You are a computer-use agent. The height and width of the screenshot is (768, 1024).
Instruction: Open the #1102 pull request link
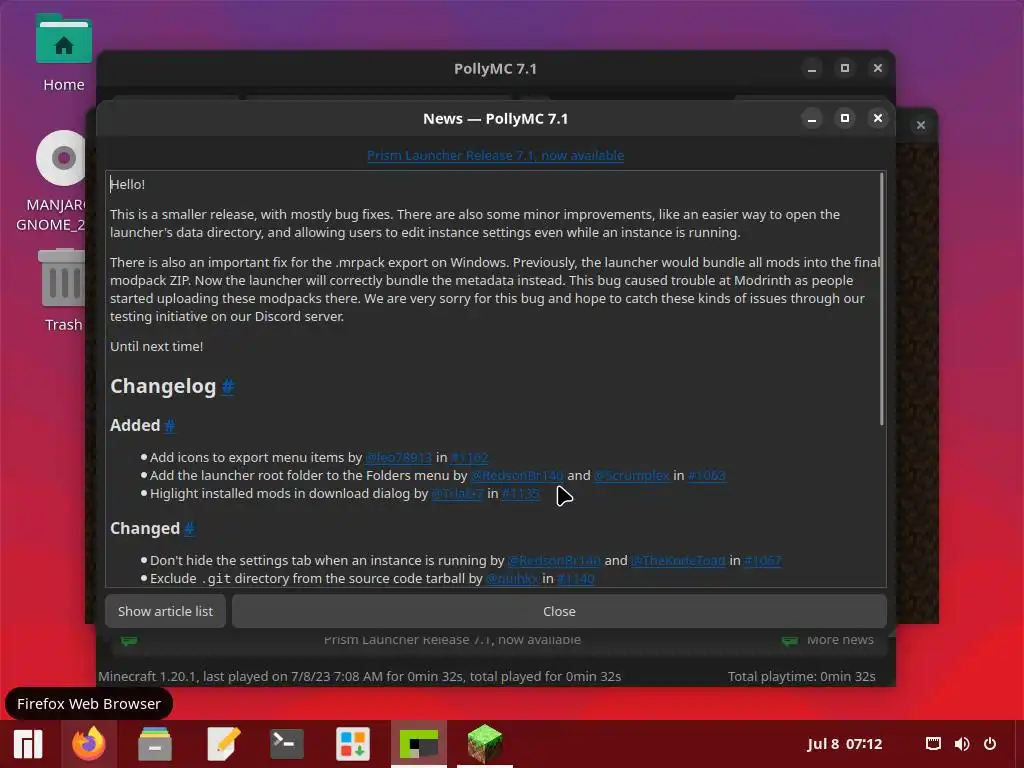tap(470, 458)
